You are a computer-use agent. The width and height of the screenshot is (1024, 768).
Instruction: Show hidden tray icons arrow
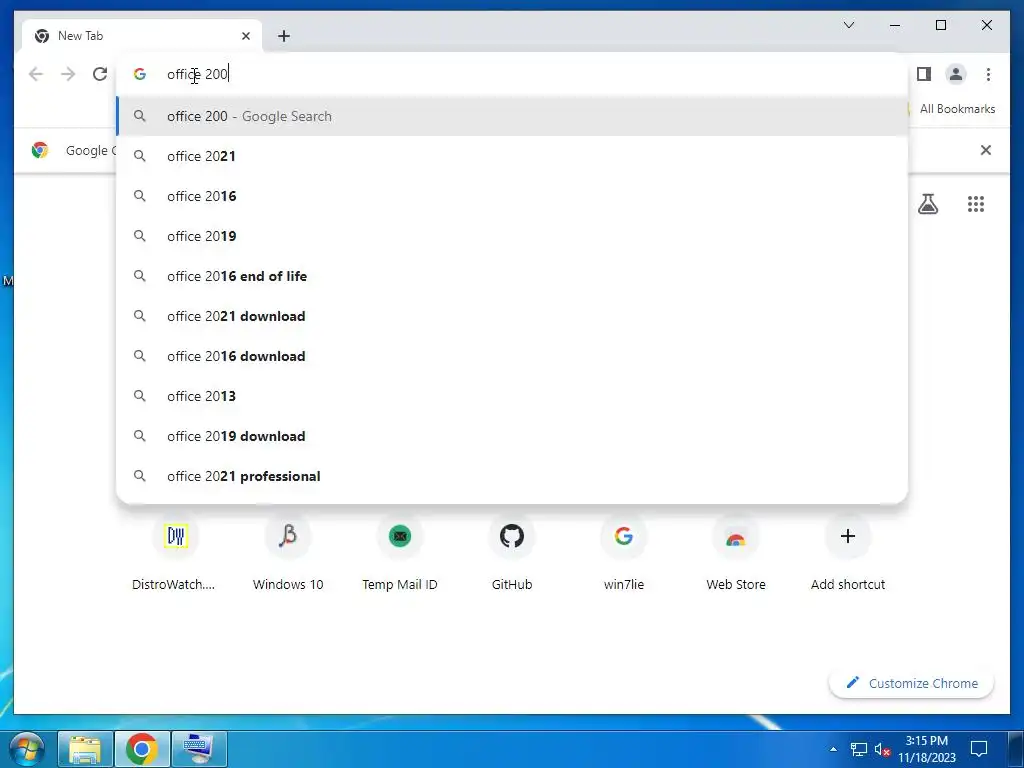pos(833,749)
